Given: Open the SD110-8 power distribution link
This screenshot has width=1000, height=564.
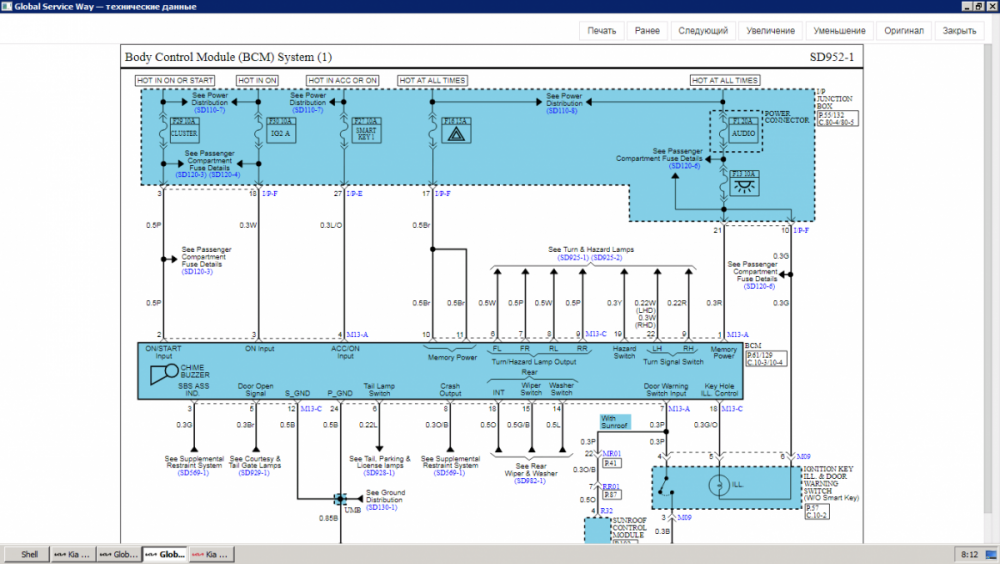Looking at the screenshot, I should tap(565, 111).
